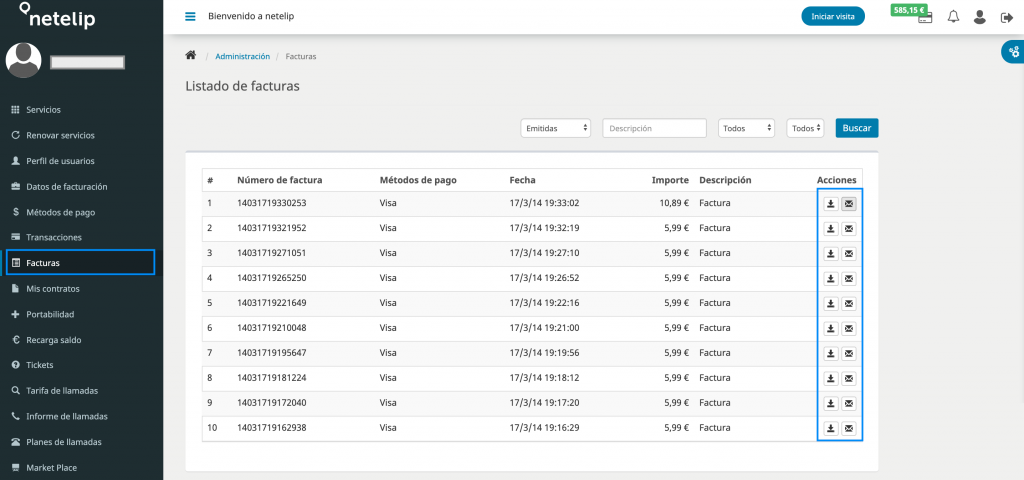Open Transacciones in the sidebar

tap(54, 238)
